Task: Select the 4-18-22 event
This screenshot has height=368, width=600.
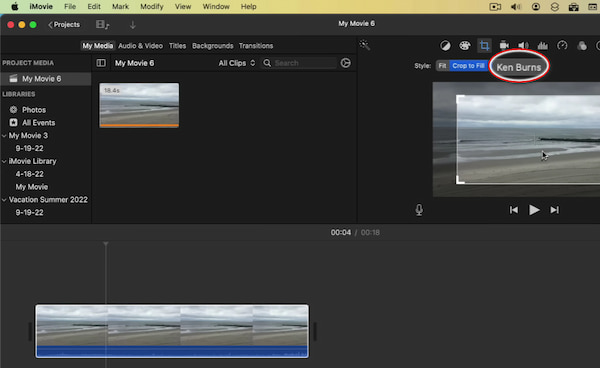Action: (29, 174)
